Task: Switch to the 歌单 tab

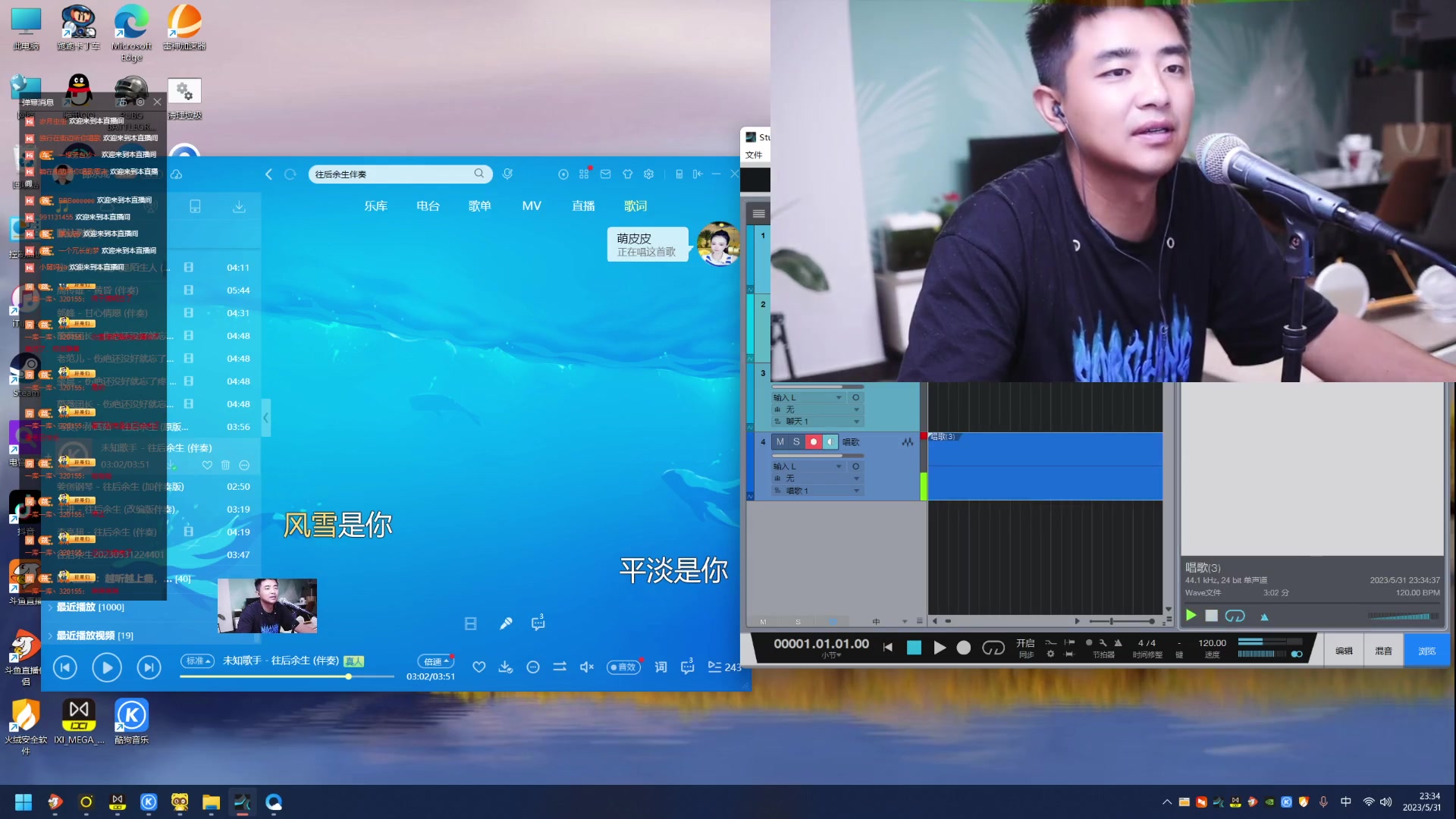Action: coord(480,206)
